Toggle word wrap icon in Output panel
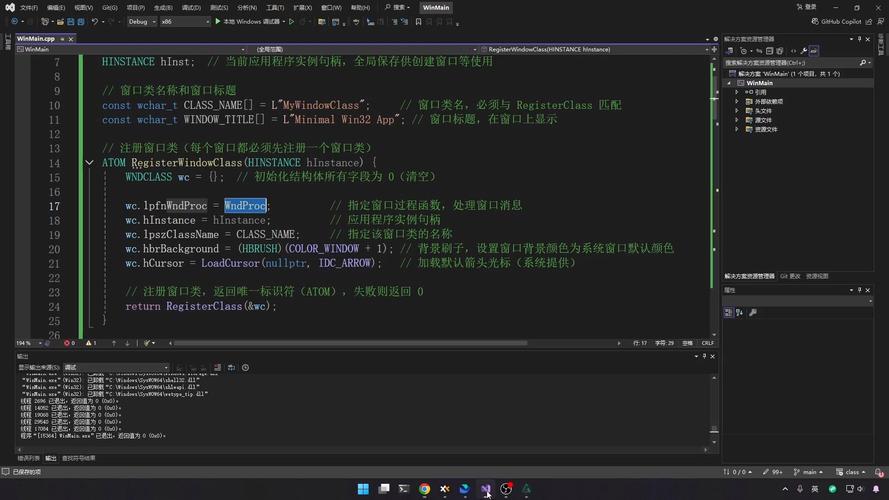The height and width of the screenshot is (500, 889). [231, 367]
